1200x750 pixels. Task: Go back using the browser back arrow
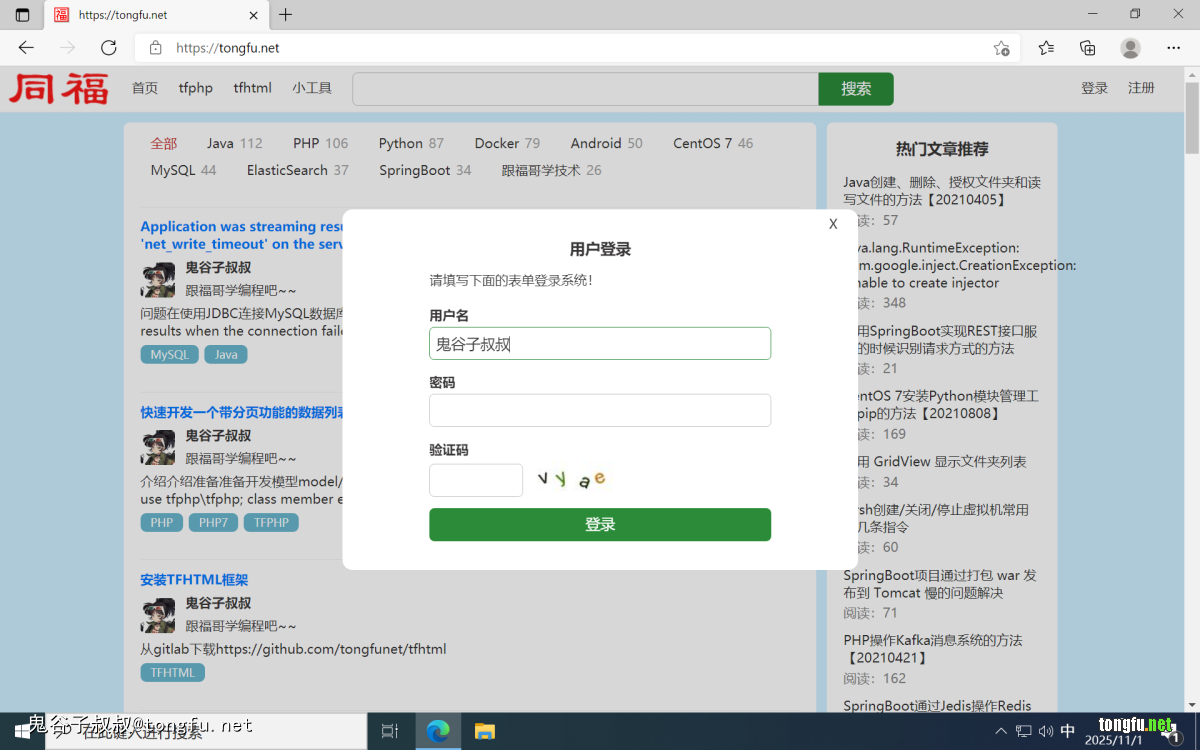(26, 48)
